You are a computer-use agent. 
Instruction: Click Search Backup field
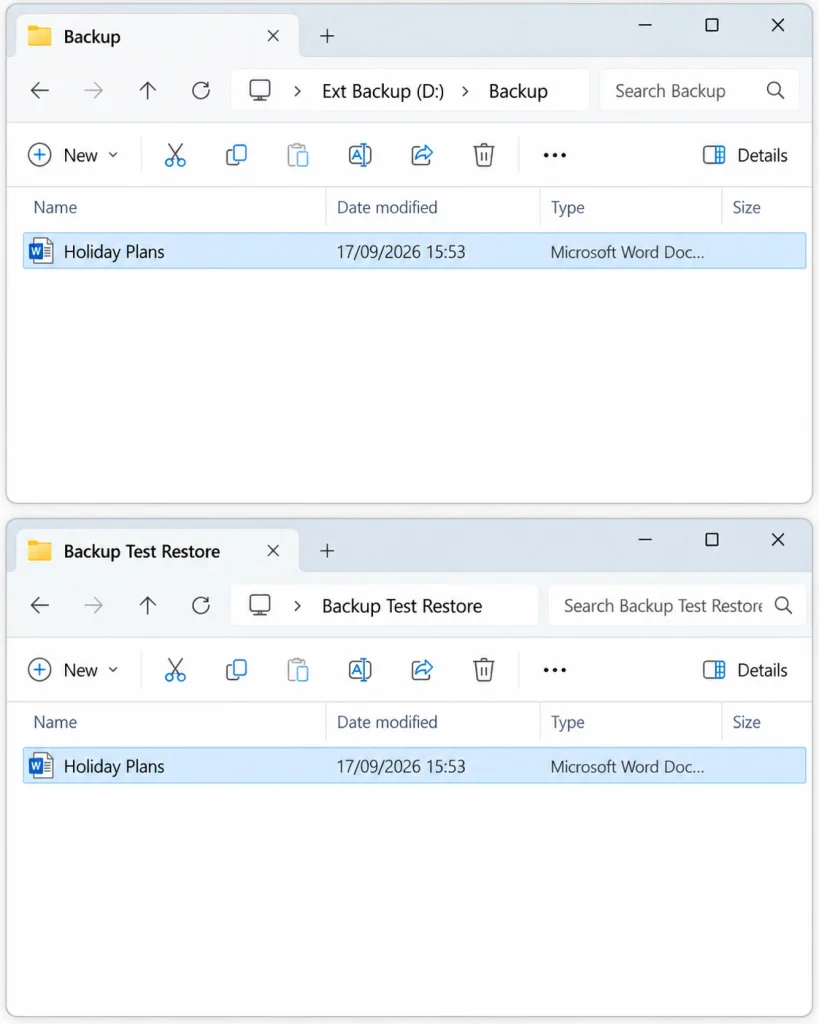tap(699, 90)
